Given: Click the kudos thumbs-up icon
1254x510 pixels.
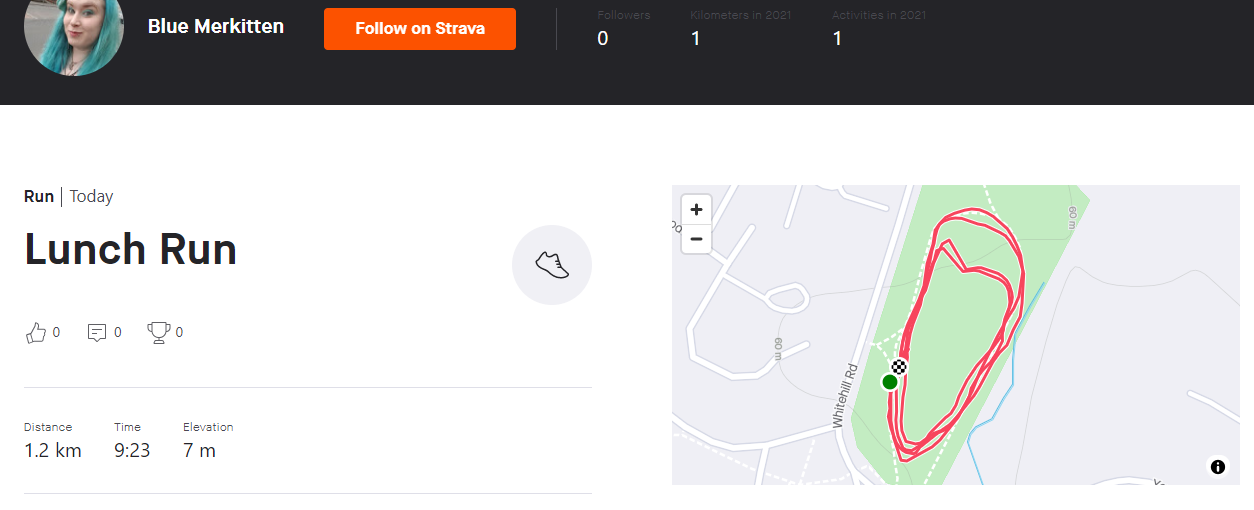Looking at the screenshot, I should (36, 333).
